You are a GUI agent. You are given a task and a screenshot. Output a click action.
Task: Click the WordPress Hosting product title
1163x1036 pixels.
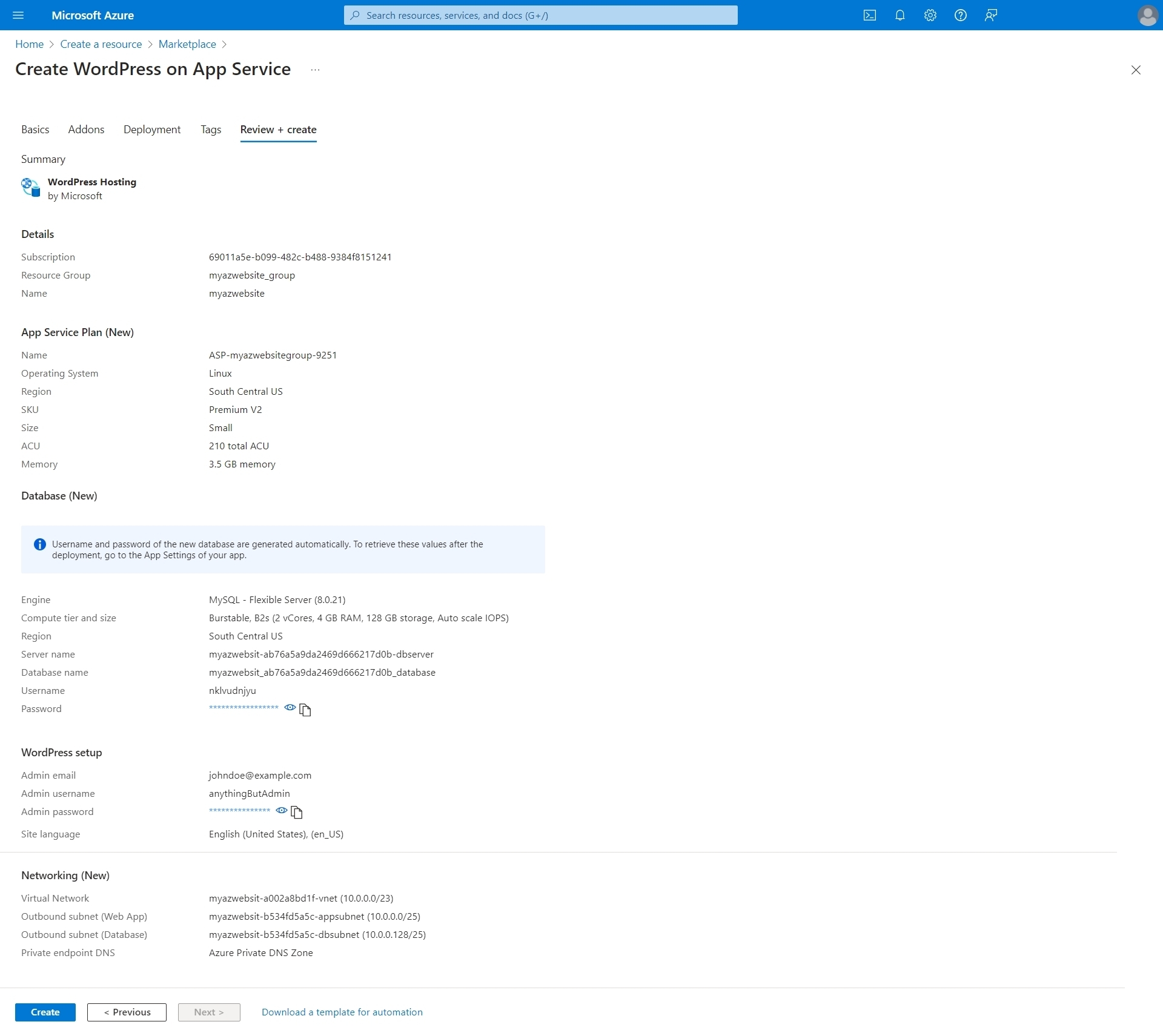click(x=92, y=182)
